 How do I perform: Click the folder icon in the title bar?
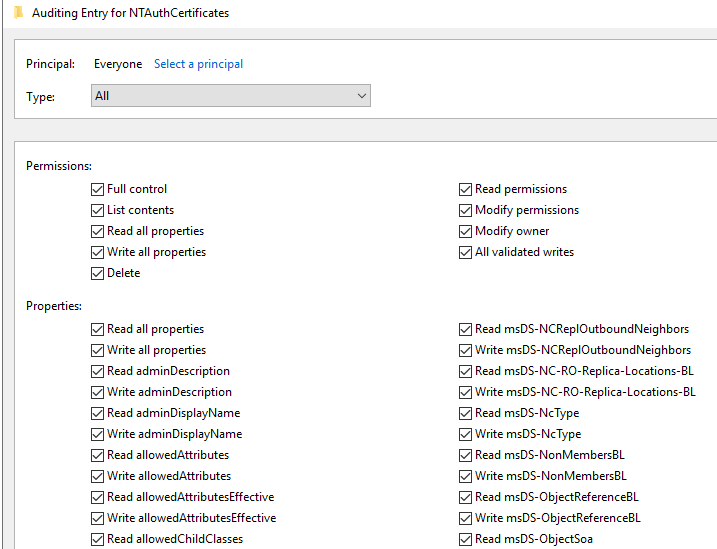18,13
